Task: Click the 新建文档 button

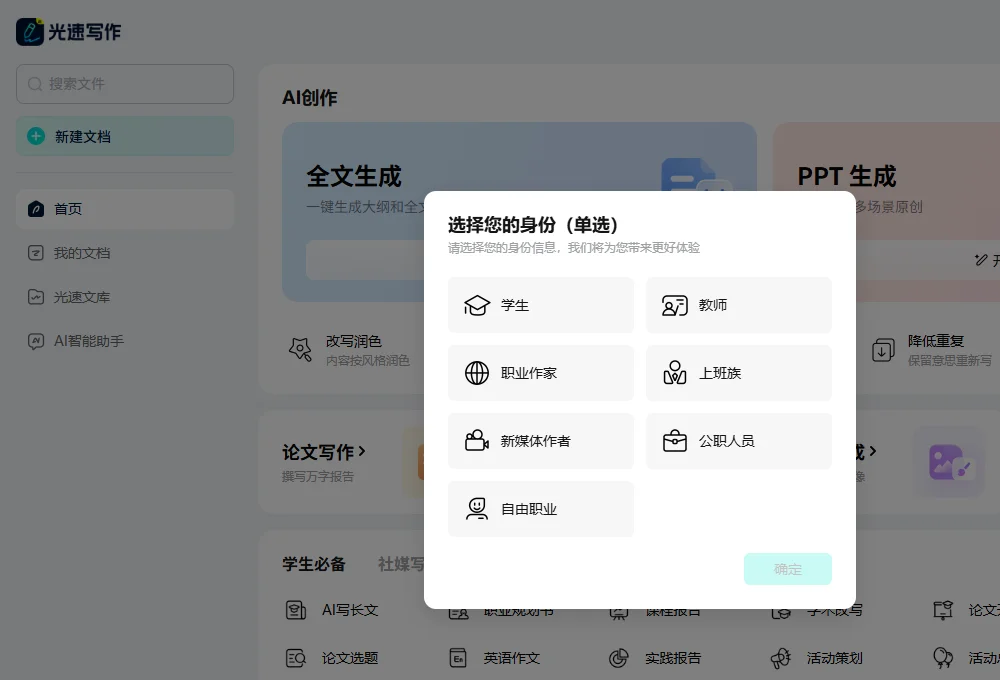Action: [125, 136]
